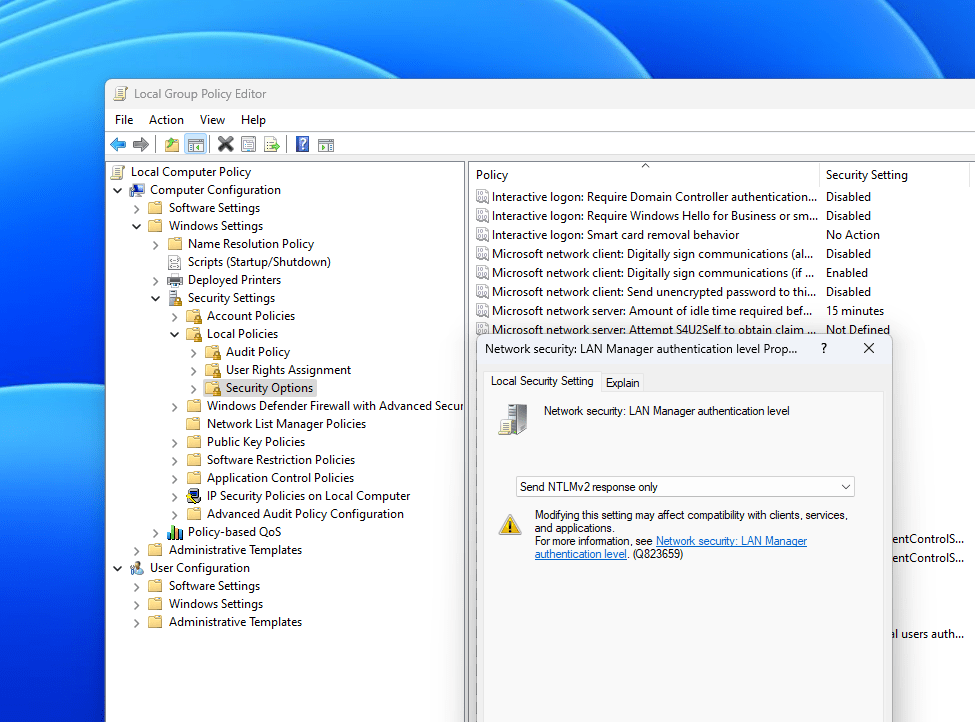Expand Advanced Audit Policy Configuration node
This screenshot has width=975, height=722.
(175, 515)
